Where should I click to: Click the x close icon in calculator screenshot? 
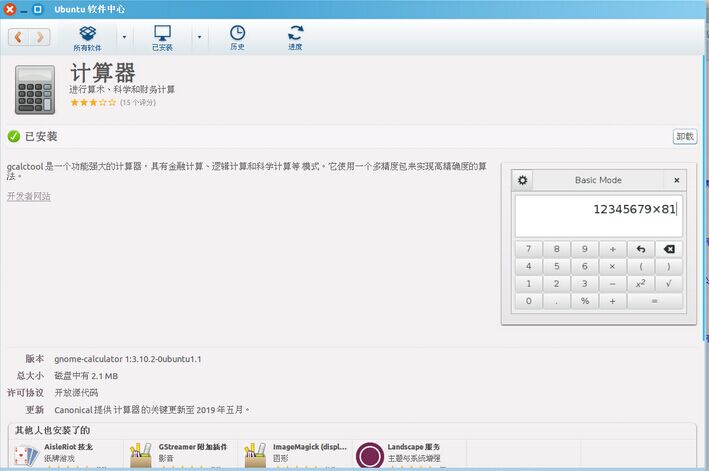point(676,180)
